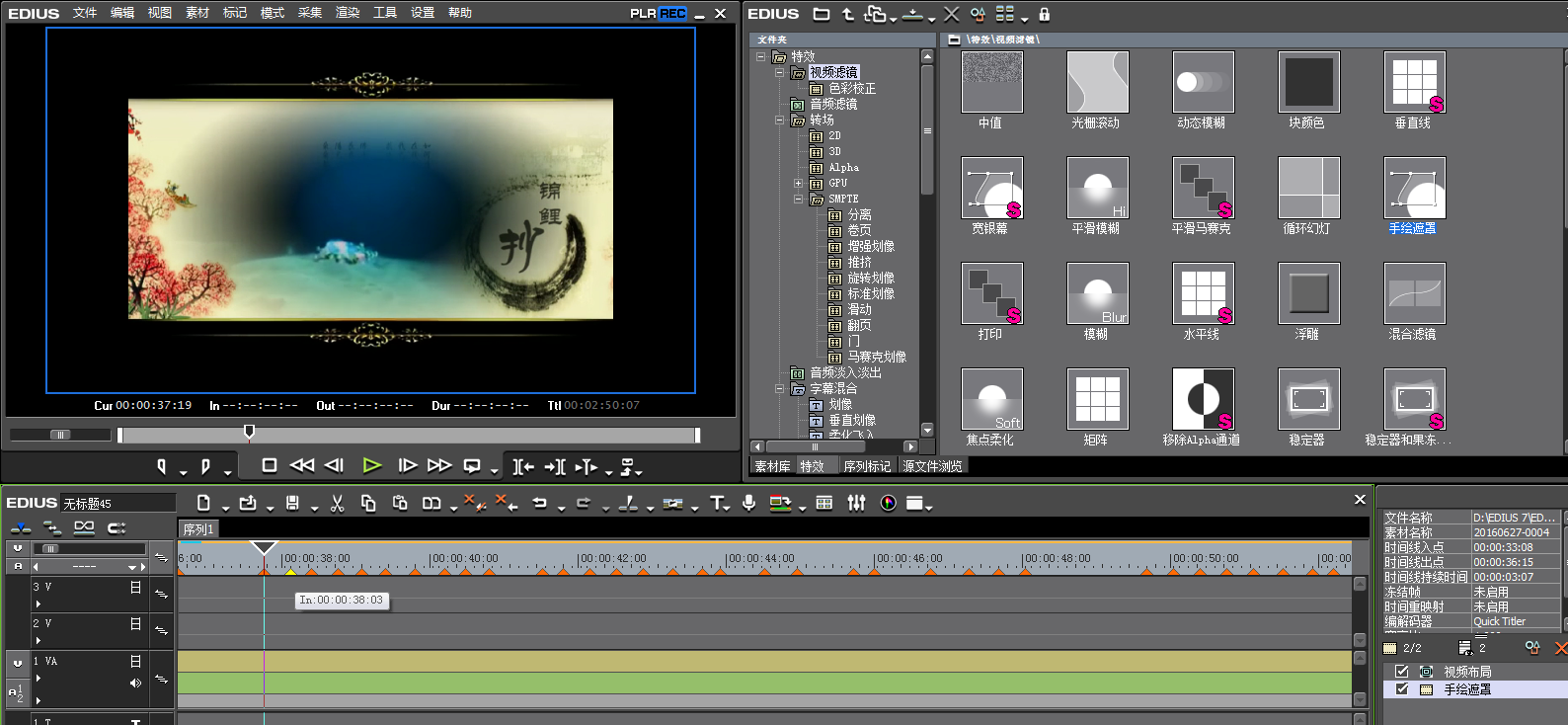The image size is (1568, 725).
Task: Click the Save project floppy icon
Action: click(x=292, y=504)
